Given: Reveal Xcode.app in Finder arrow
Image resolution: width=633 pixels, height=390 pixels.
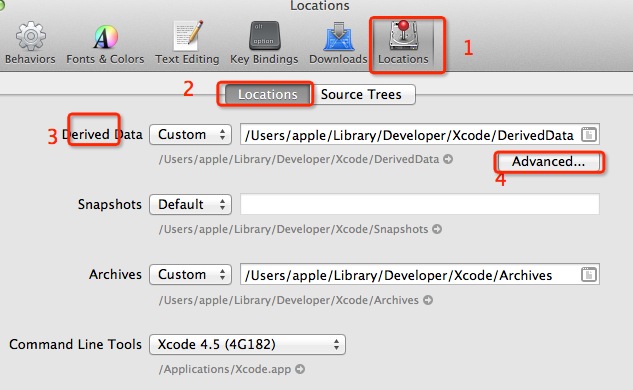Looking at the screenshot, I should tap(300, 369).
